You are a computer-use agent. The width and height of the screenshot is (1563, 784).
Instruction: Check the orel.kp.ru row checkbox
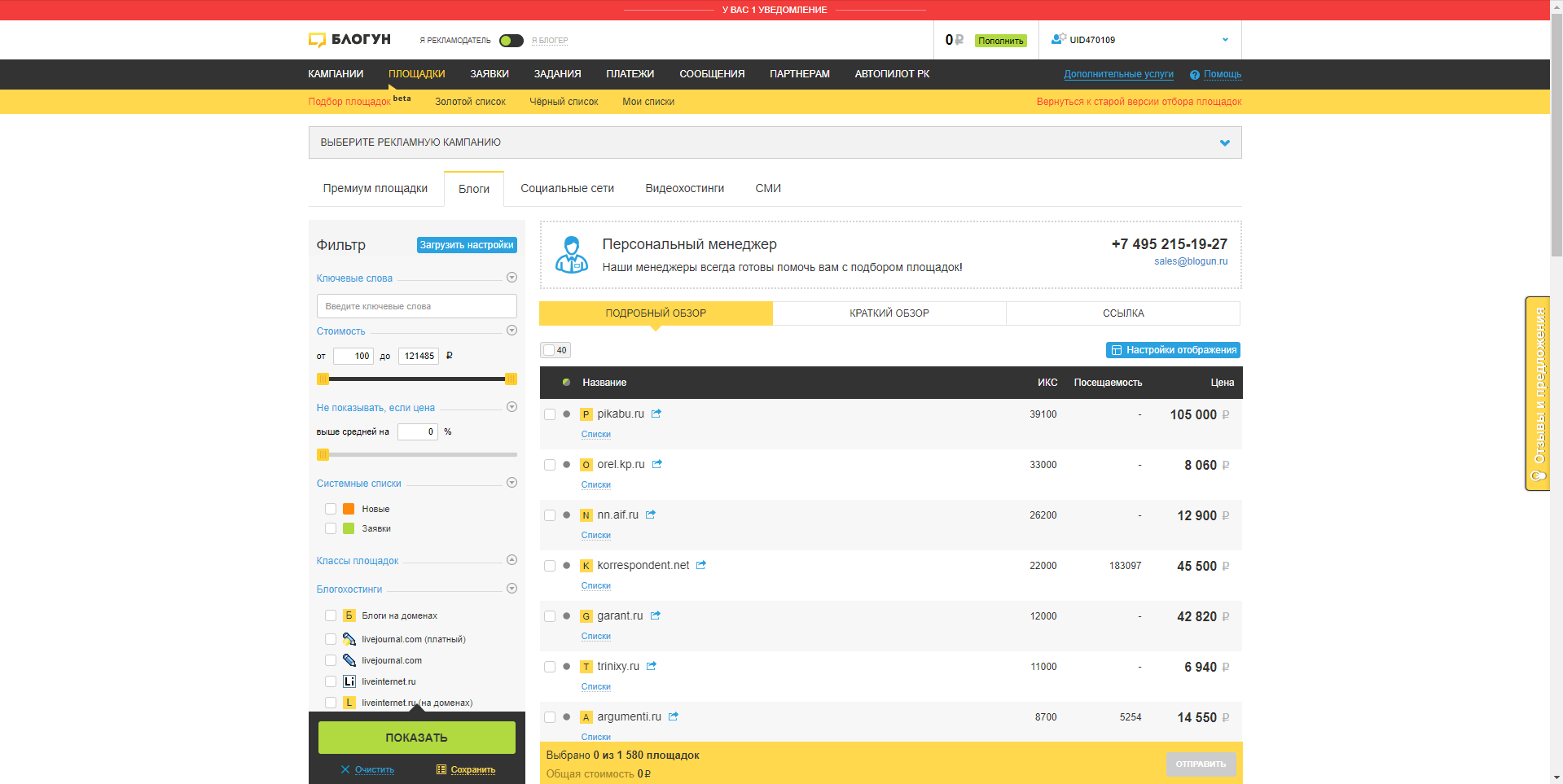[550, 465]
